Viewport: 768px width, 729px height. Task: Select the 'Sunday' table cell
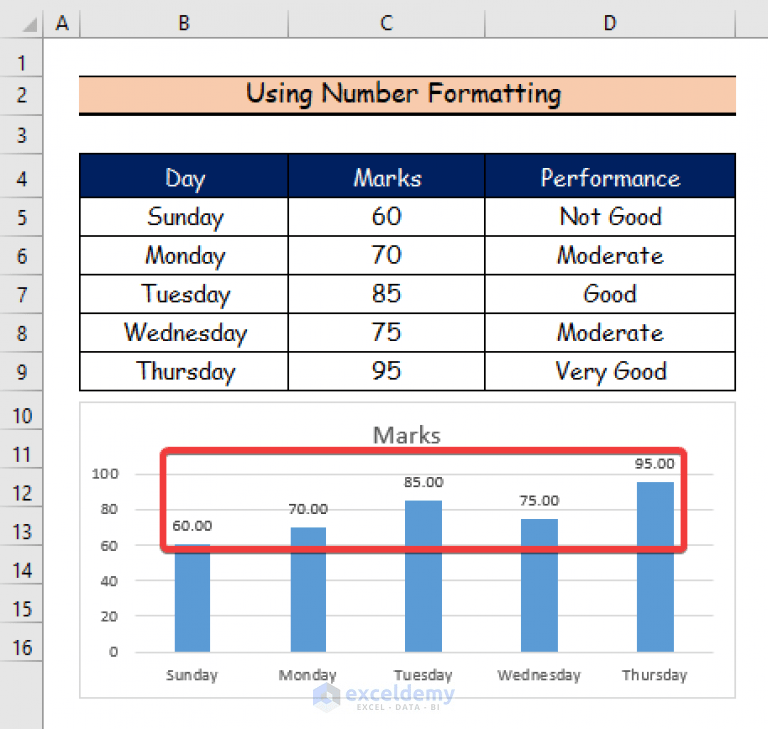[184, 217]
